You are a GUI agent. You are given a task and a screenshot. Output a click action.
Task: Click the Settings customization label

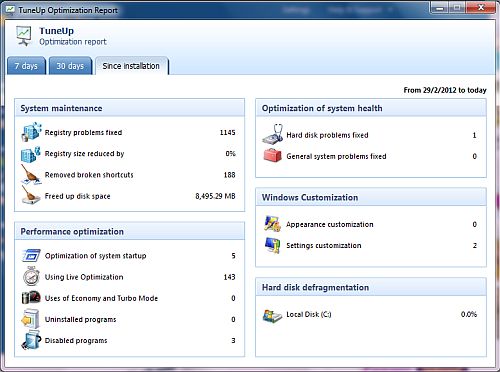pos(324,246)
